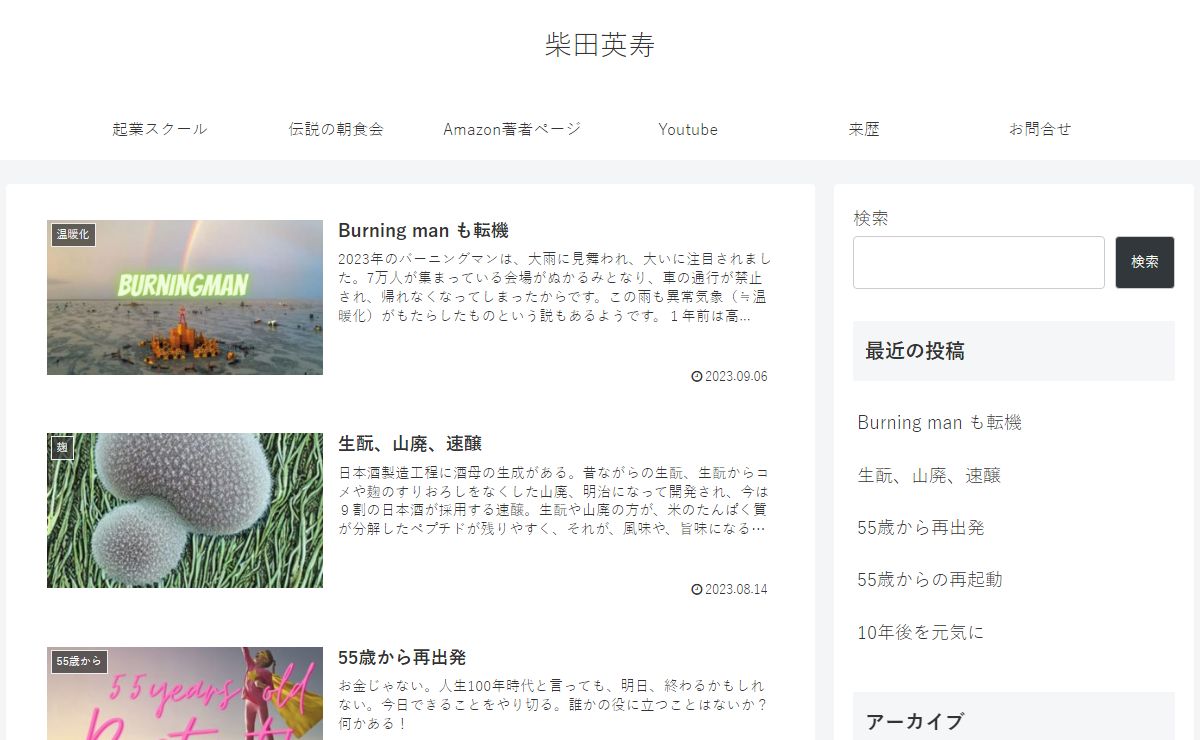Open the Burning man thumbnail image
Image resolution: width=1200 pixels, height=740 pixels.
point(185,297)
